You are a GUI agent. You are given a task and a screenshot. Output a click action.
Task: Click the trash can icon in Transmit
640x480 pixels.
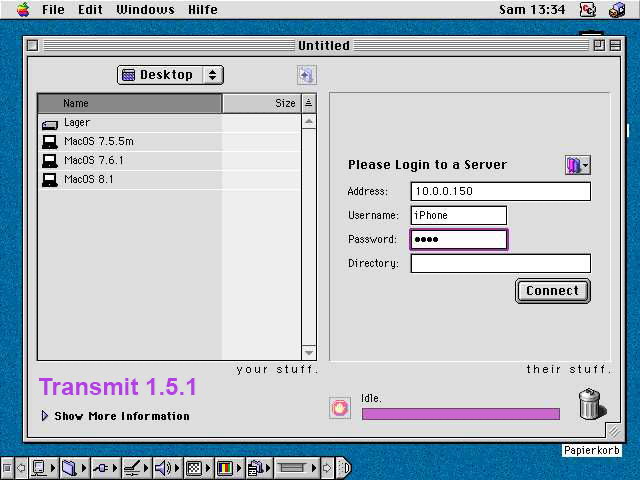click(x=590, y=404)
